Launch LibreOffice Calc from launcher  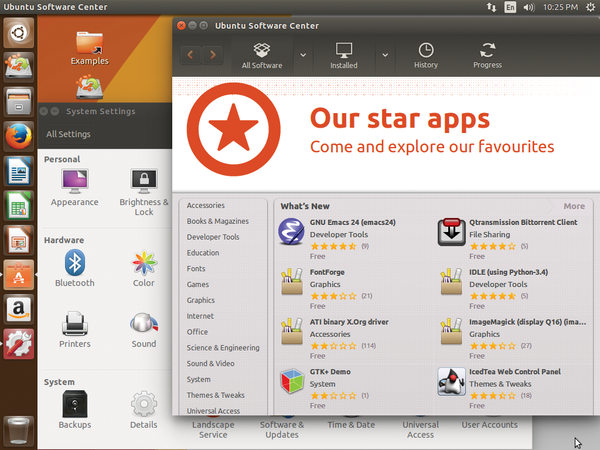coord(18,205)
